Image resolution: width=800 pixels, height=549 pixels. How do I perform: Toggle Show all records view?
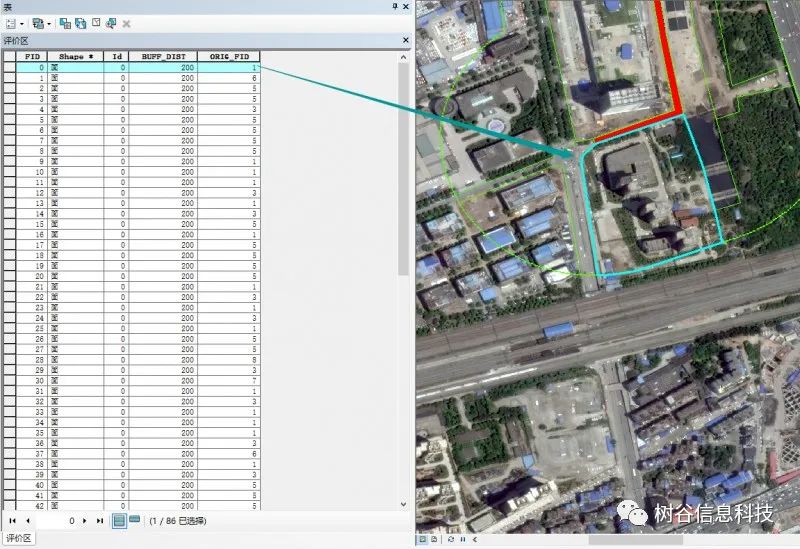[x=119, y=521]
